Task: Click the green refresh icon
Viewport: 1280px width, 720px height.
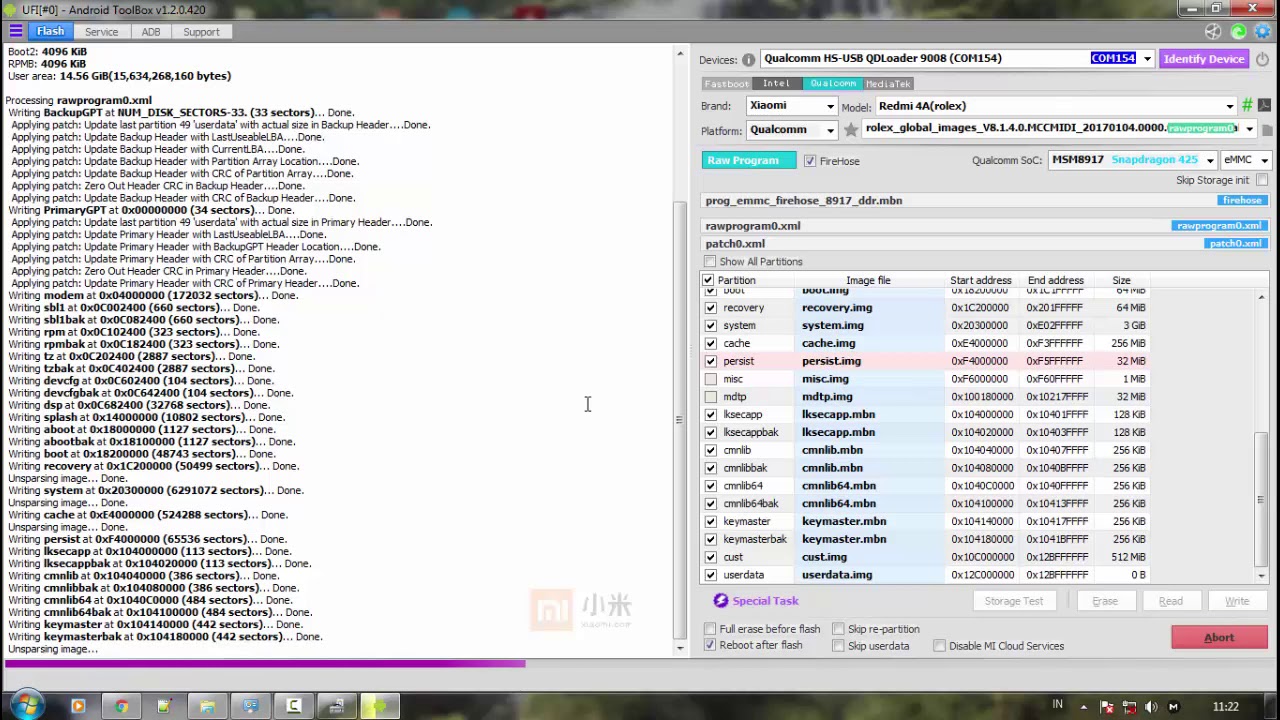Action: click(x=1239, y=32)
